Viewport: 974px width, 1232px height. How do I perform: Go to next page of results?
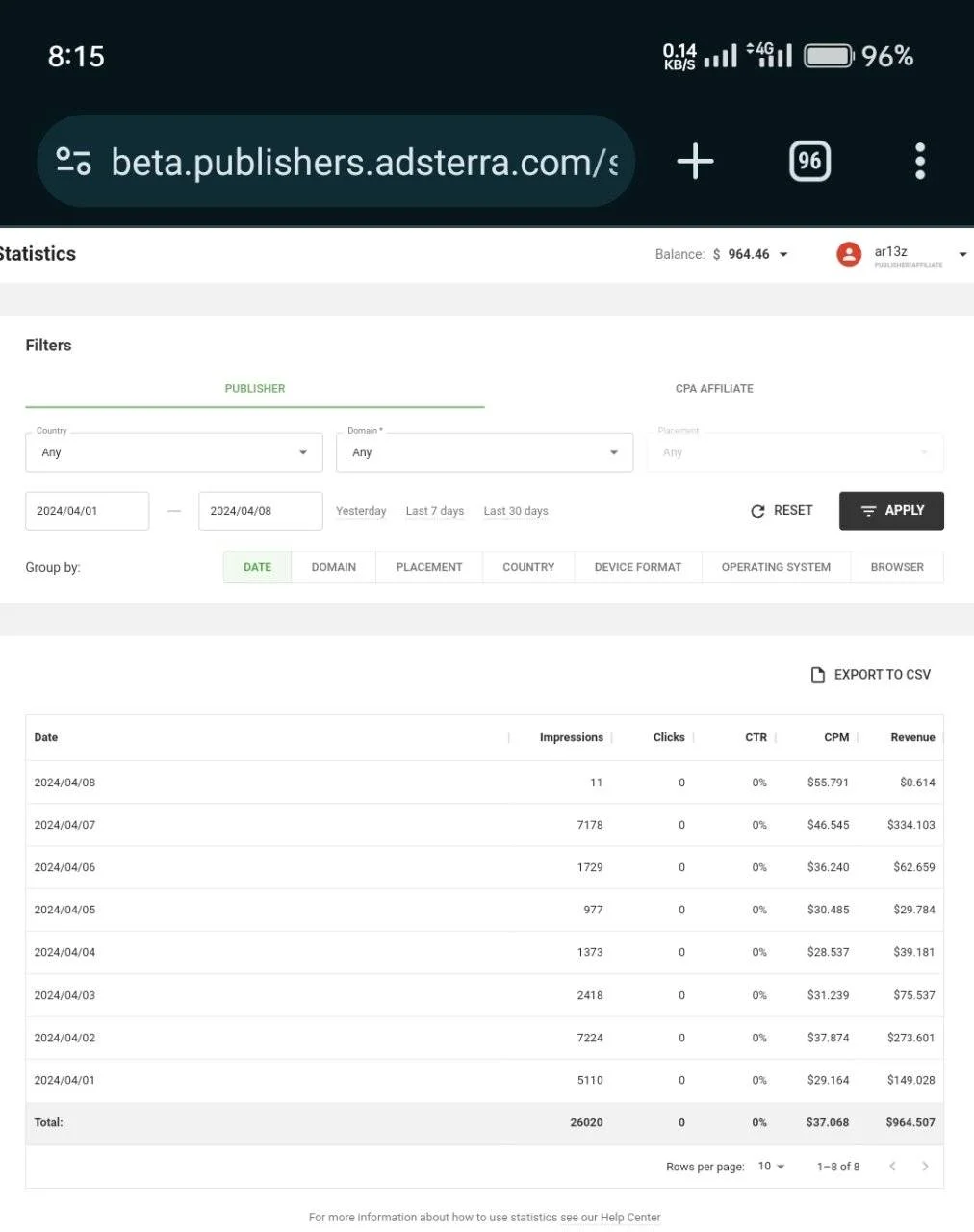pos(925,1167)
